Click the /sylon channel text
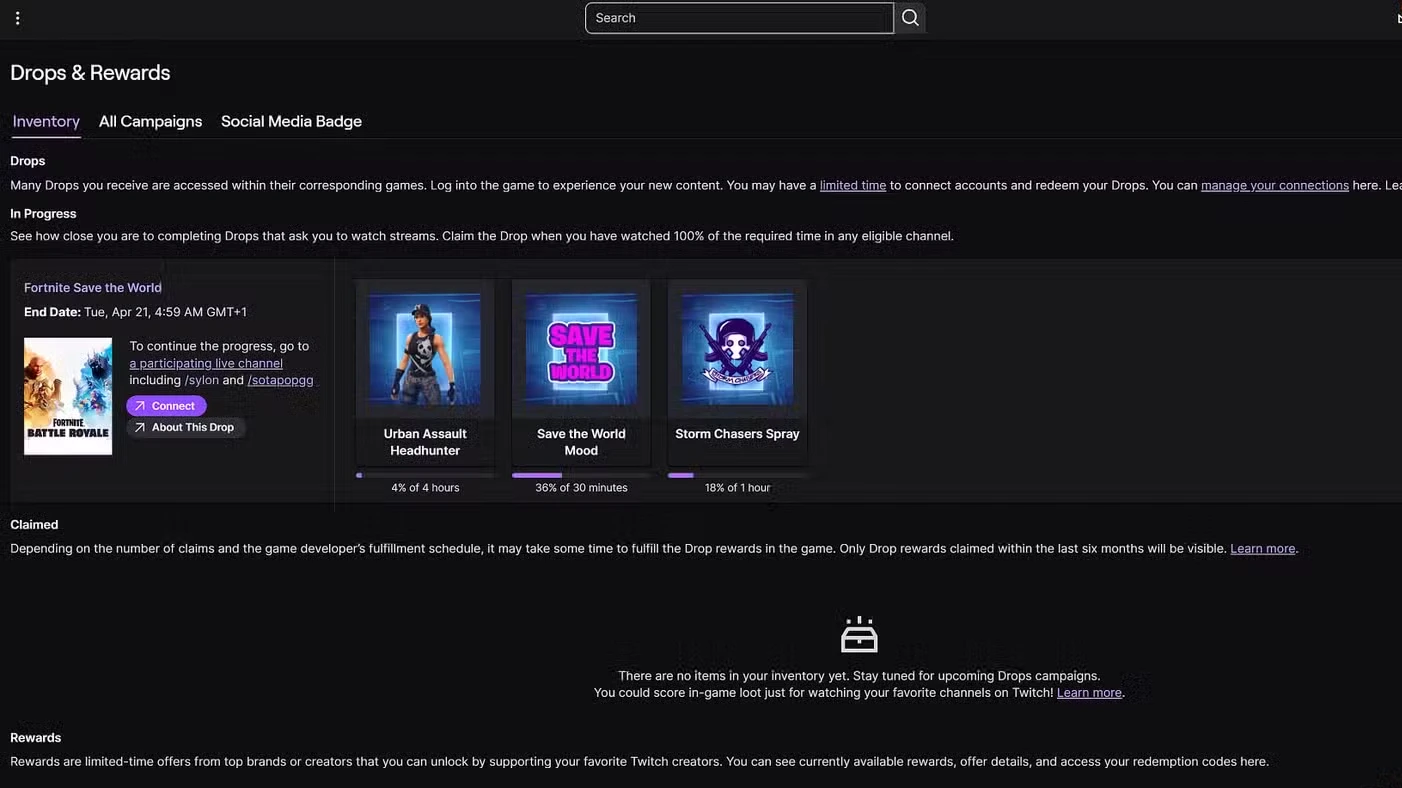1402x788 pixels. click(x=201, y=380)
